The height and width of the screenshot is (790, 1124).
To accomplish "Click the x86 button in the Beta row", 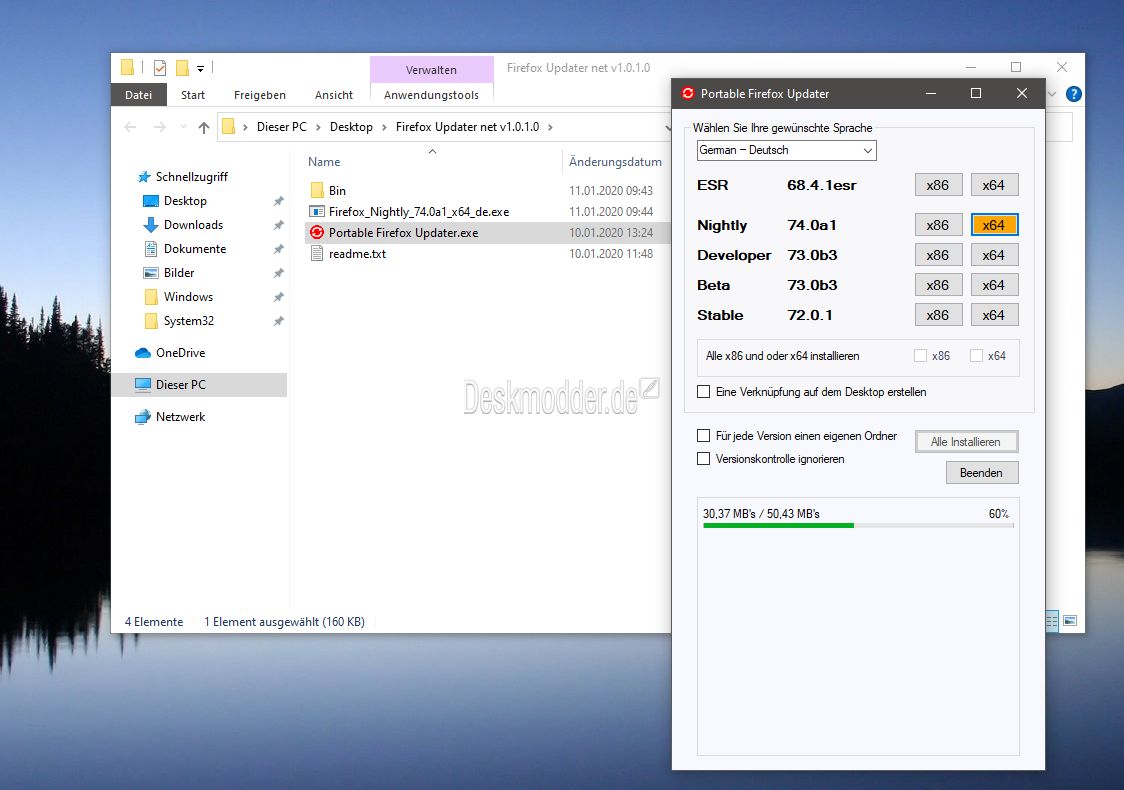I will 938,285.
